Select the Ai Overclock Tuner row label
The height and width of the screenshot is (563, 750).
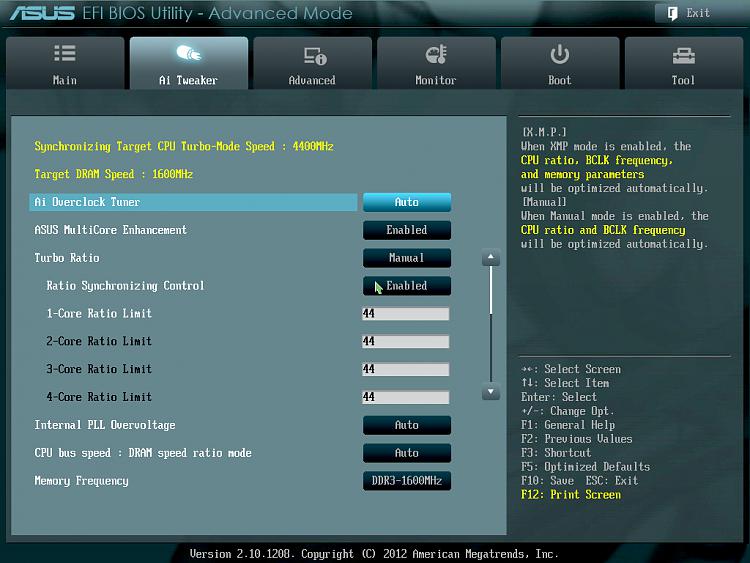(87, 202)
